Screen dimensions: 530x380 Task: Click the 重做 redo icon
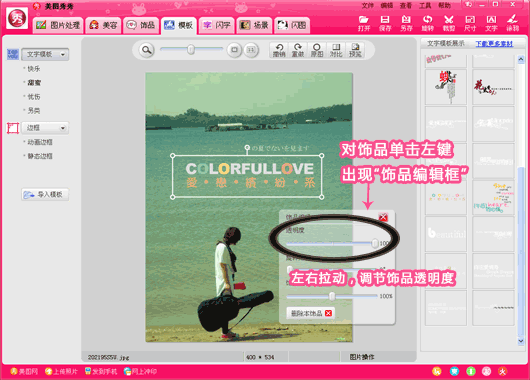[298, 50]
